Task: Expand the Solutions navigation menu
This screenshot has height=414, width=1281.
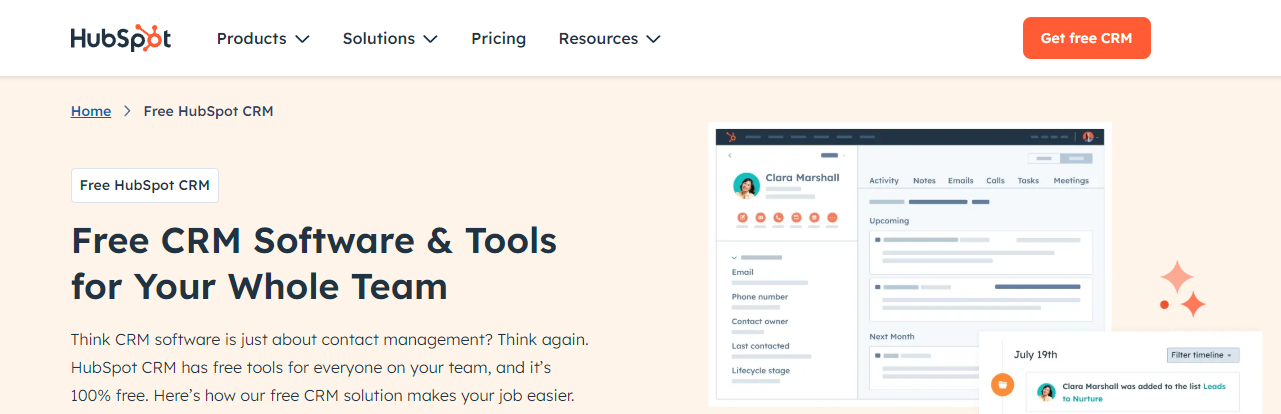Action: tap(390, 38)
